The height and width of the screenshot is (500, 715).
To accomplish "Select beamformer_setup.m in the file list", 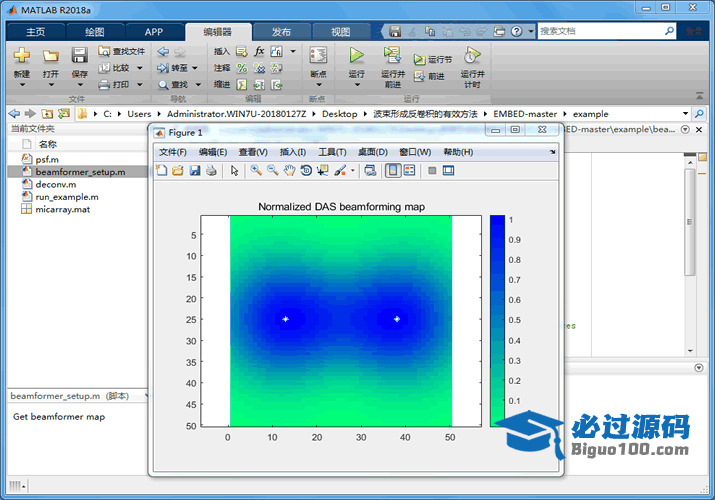I will coord(80,172).
